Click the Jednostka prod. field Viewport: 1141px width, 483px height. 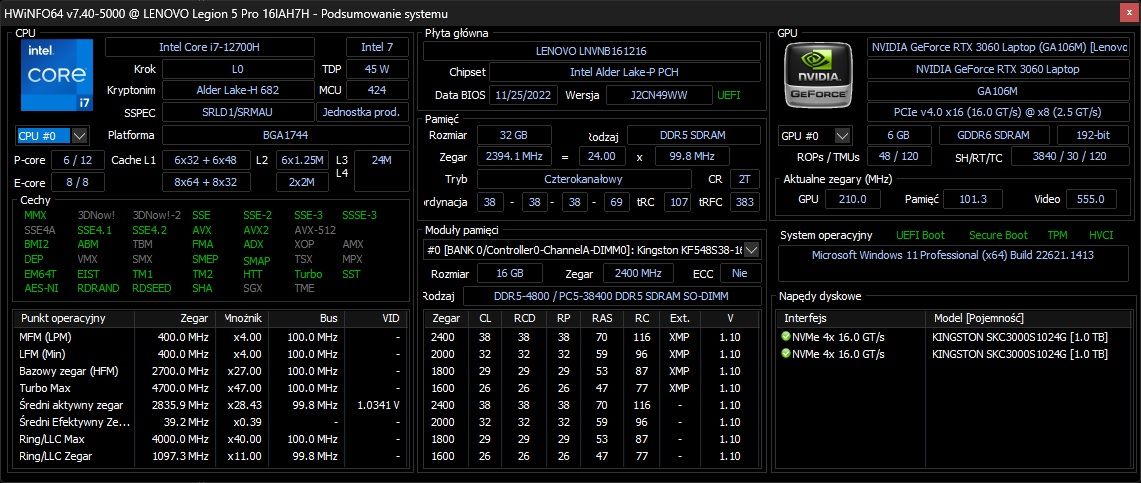[x=362, y=113]
